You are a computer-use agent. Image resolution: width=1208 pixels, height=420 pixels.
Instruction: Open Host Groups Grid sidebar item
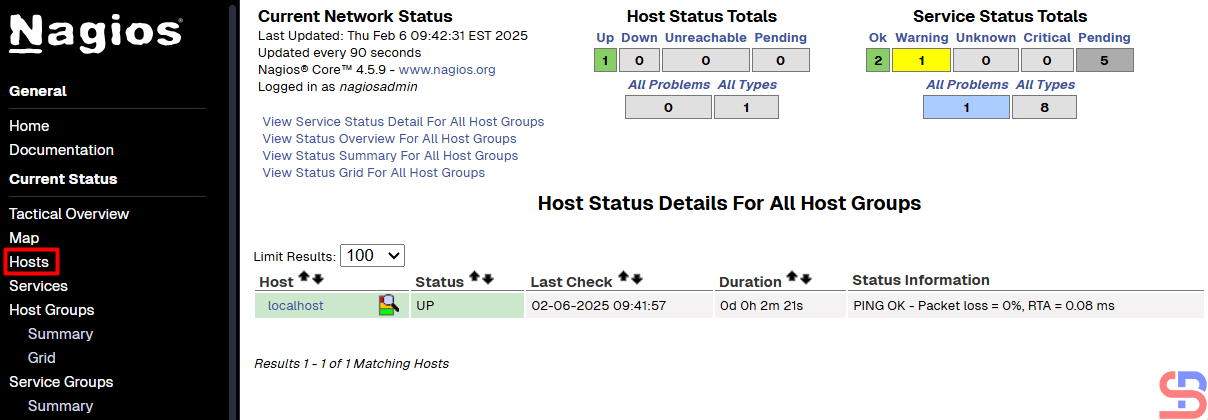(42, 358)
